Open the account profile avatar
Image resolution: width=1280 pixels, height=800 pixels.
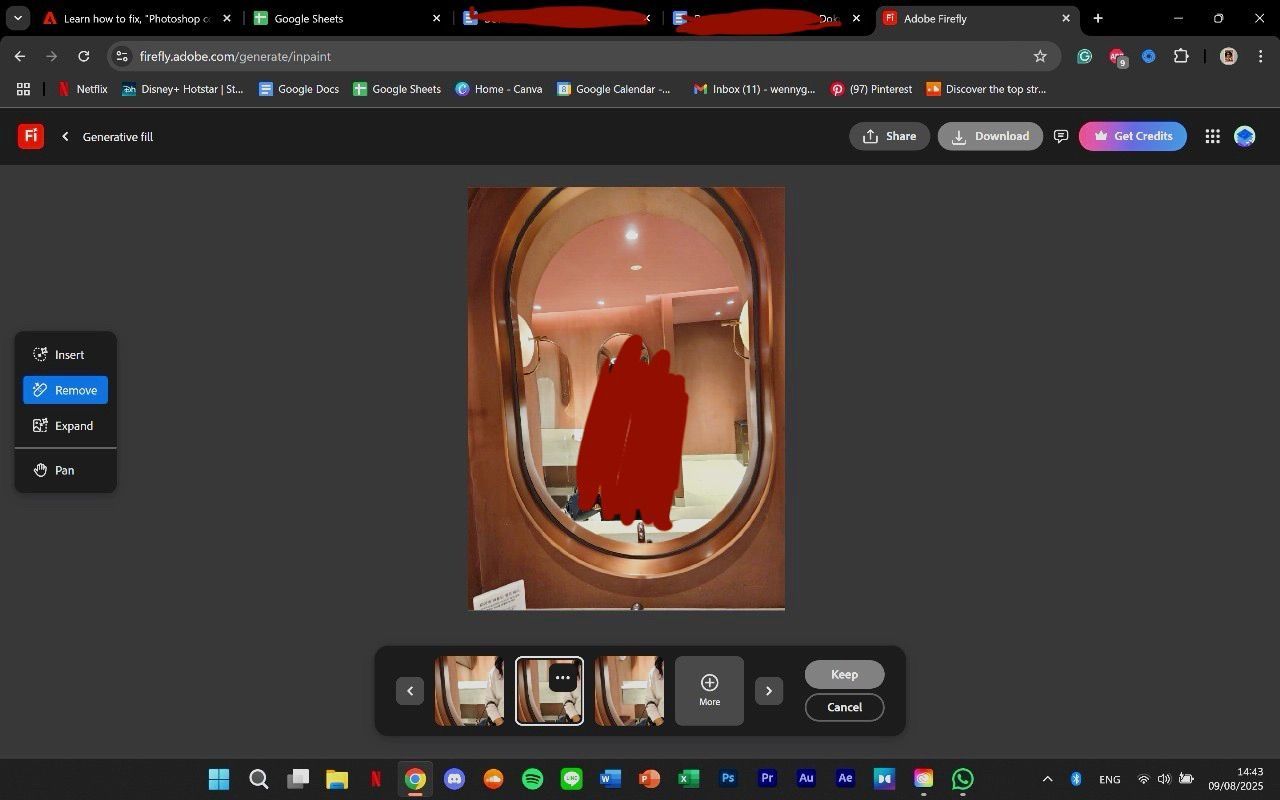(1245, 136)
